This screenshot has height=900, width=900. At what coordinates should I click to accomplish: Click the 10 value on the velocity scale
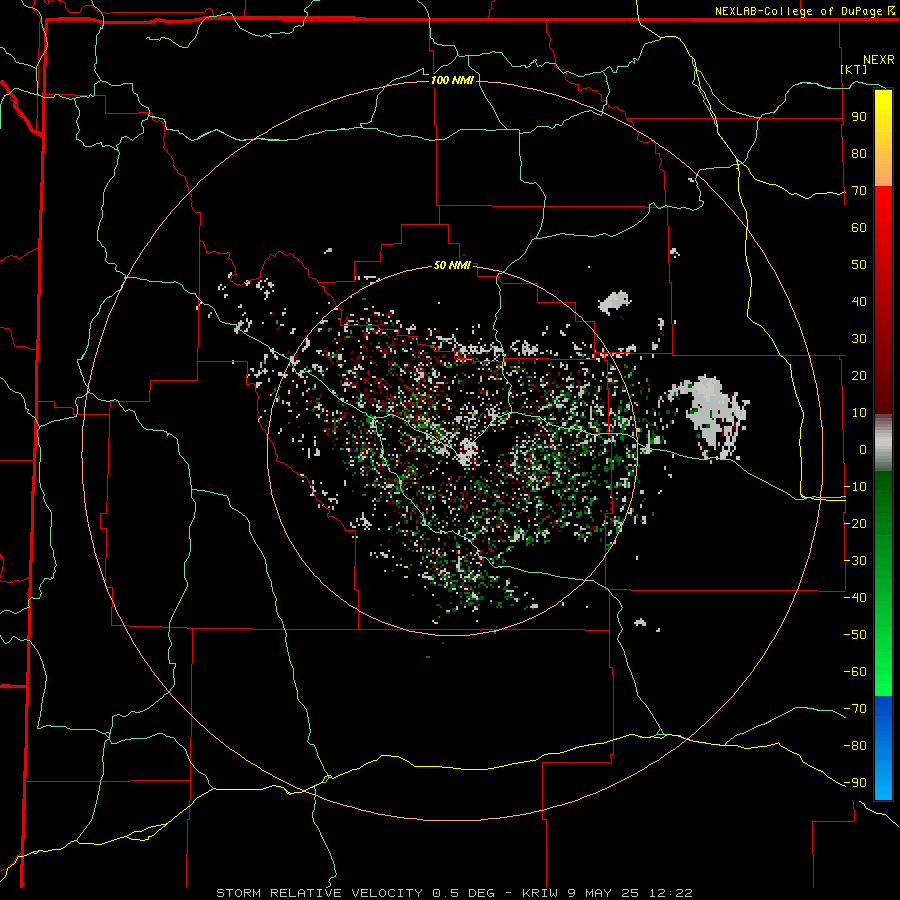pos(859,413)
